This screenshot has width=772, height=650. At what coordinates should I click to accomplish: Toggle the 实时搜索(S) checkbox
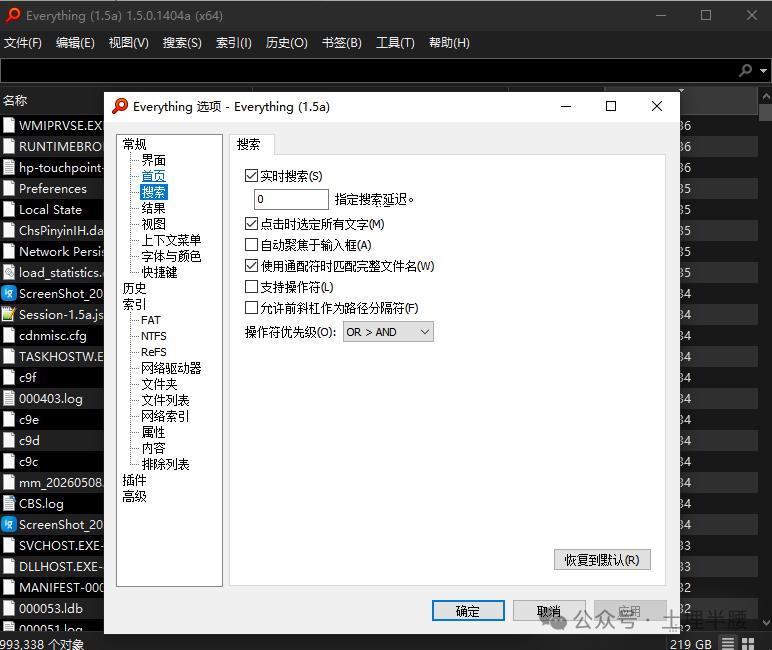pyautogui.click(x=251, y=175)
